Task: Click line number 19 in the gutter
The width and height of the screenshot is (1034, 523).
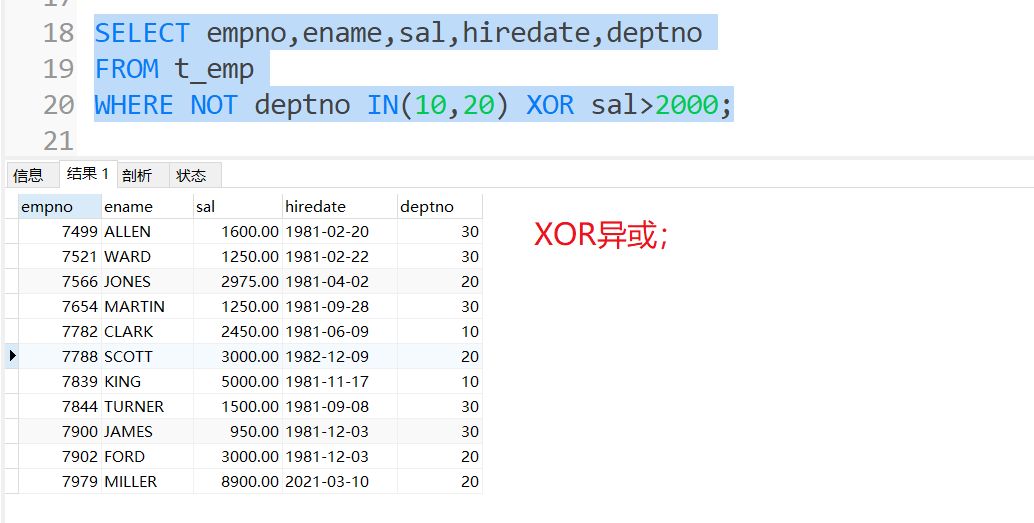Action: pos(58,69)
